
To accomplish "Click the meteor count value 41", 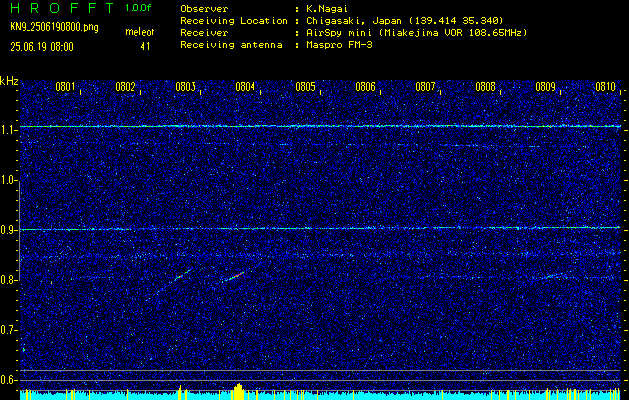I will [145, 47].
